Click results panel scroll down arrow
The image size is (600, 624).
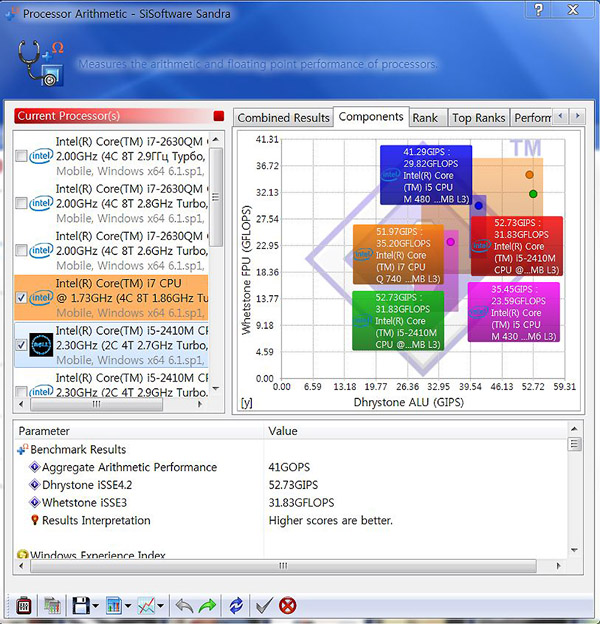(574, 550)
